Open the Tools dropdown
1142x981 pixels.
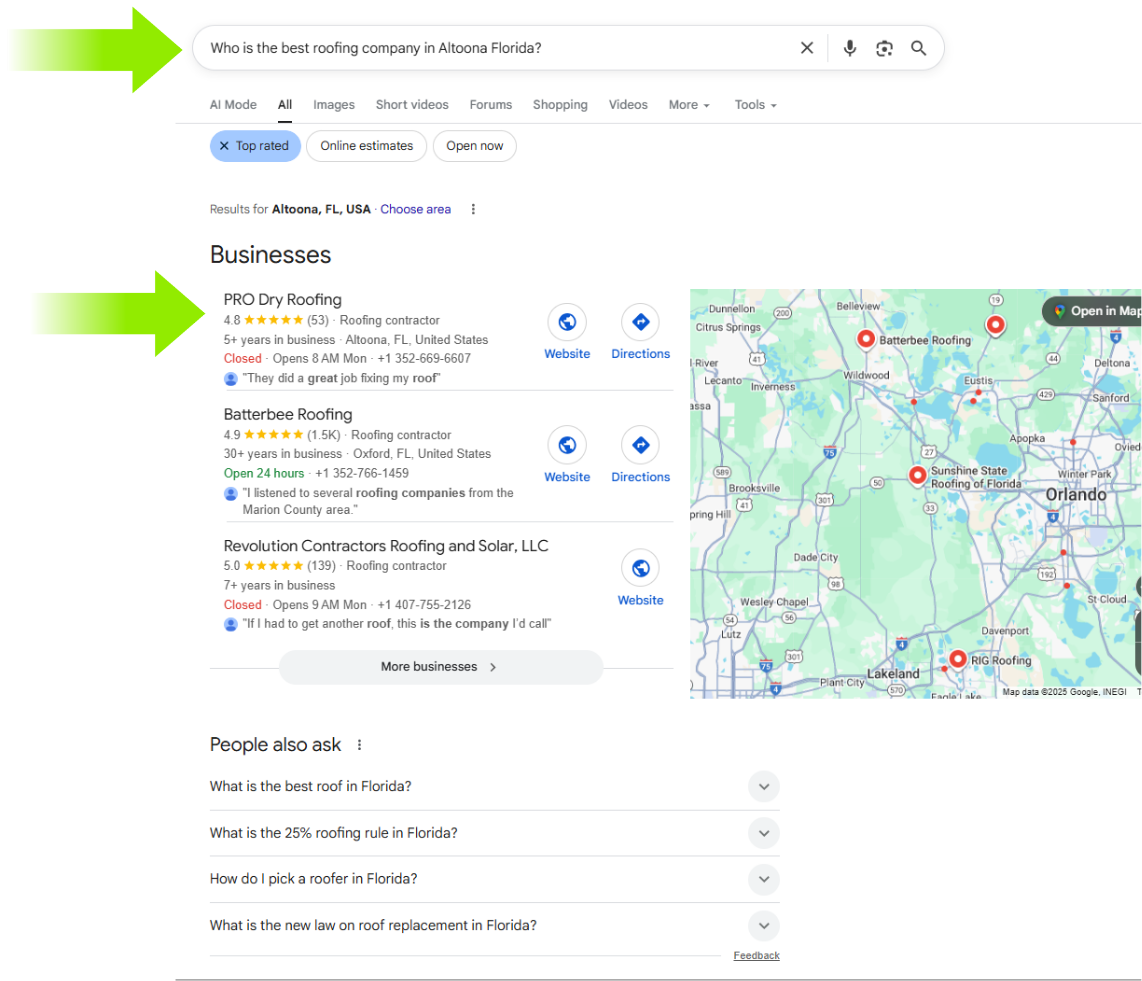click(755, 105)
